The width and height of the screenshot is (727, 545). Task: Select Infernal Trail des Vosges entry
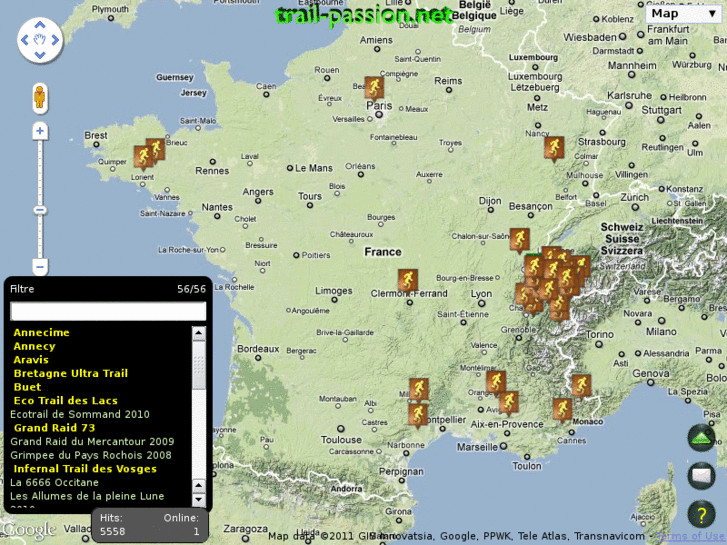[85, 469]
